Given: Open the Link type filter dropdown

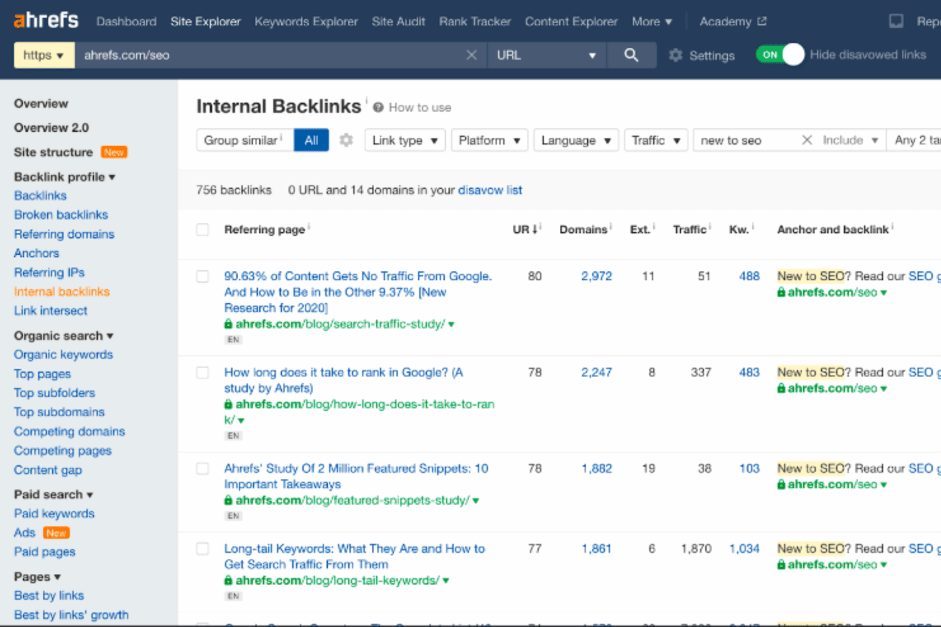Looking at the screenshot, I should click(x=404, y=140).
